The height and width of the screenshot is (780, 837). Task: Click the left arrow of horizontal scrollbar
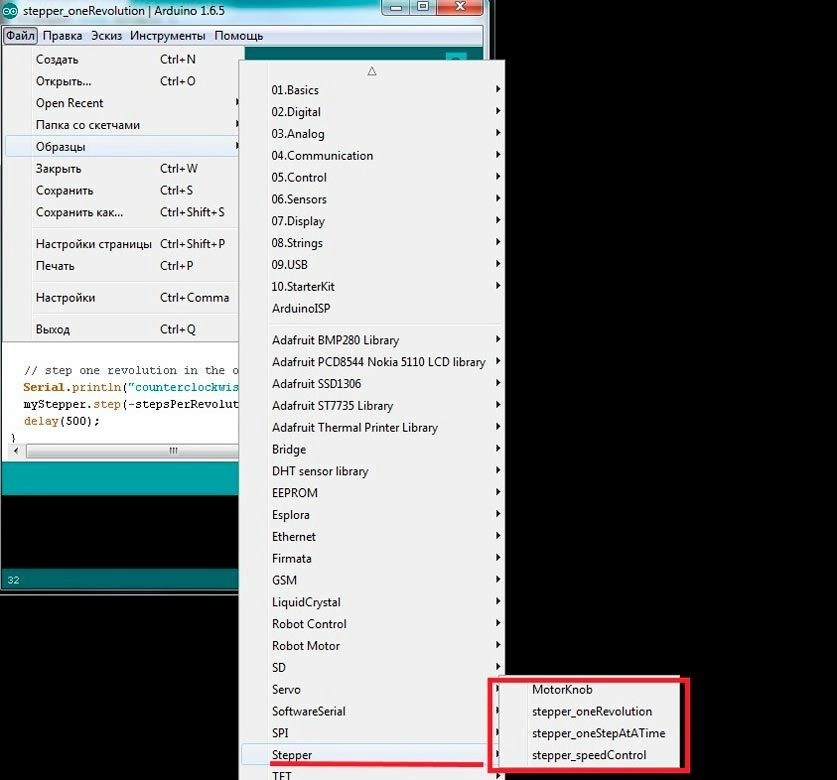click(x=17, y=451)
